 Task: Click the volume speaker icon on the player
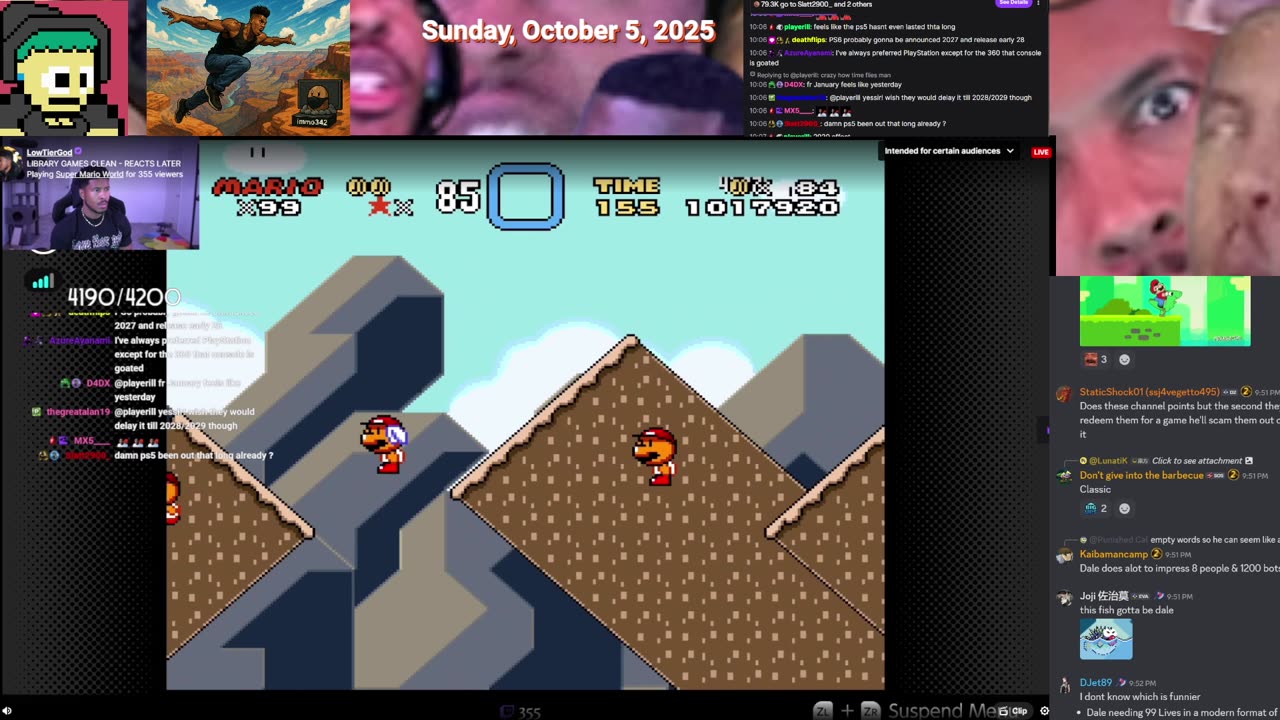pyautogui.click(x=8, y=711)
